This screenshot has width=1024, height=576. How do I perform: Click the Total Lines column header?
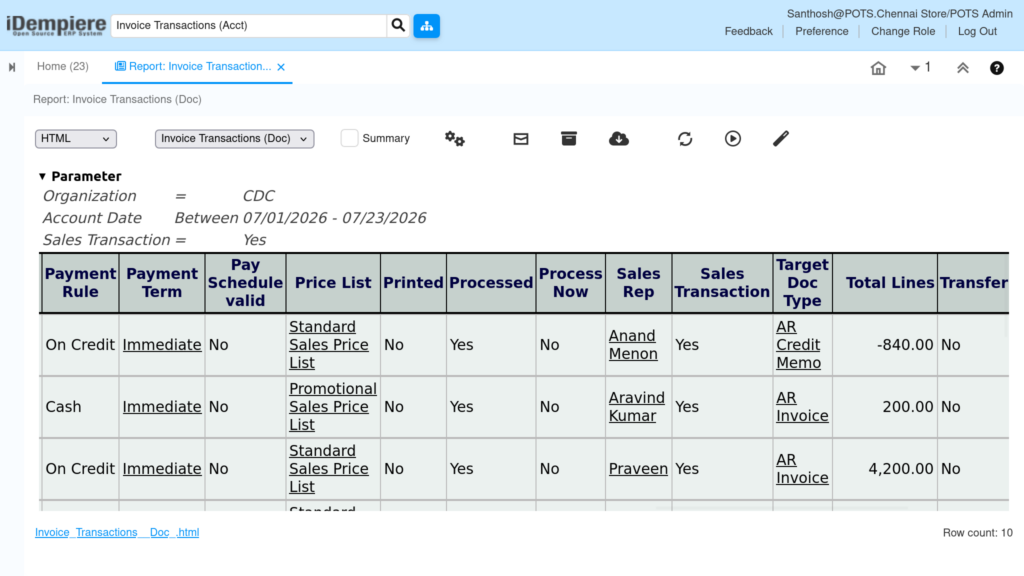886,283
